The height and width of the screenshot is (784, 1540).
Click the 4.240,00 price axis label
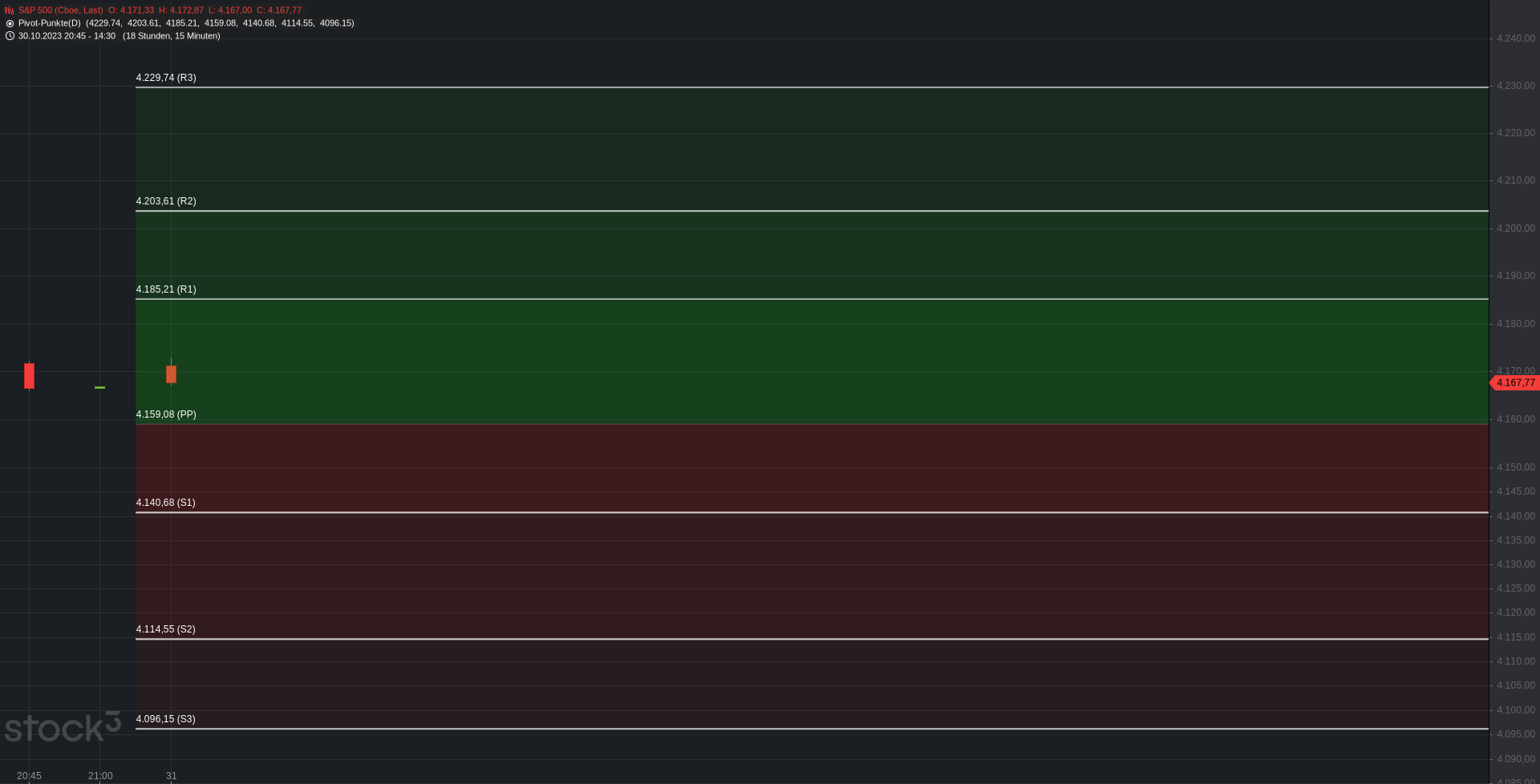coord(1515,38)
